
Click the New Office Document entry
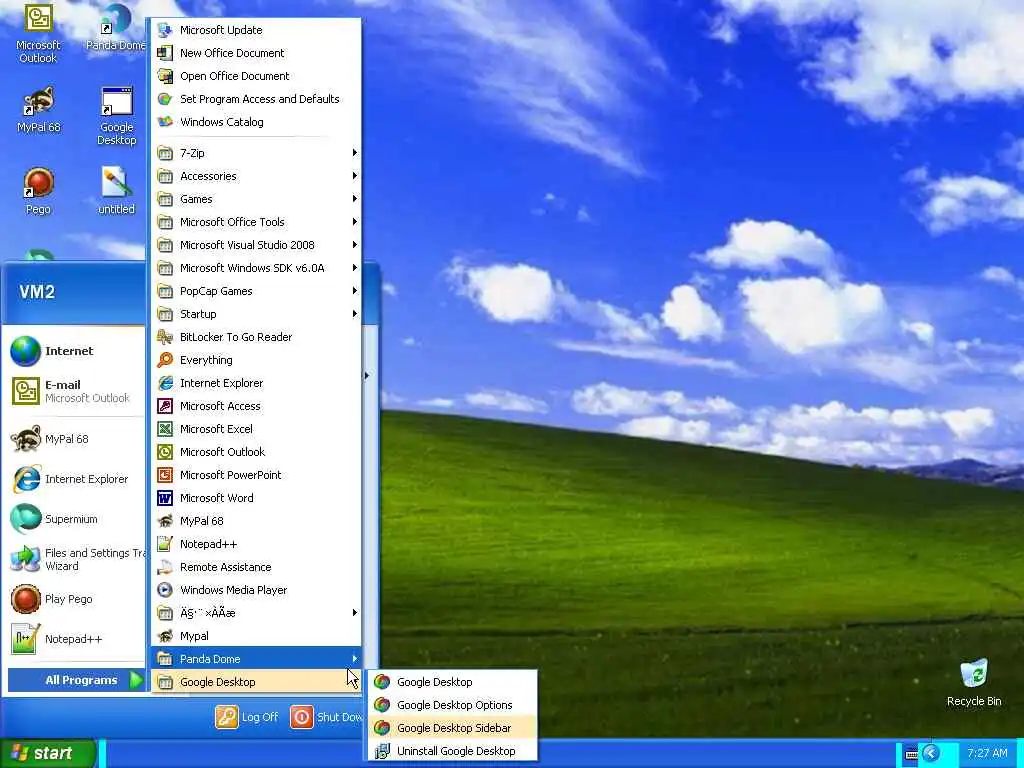tap(256, 53)
